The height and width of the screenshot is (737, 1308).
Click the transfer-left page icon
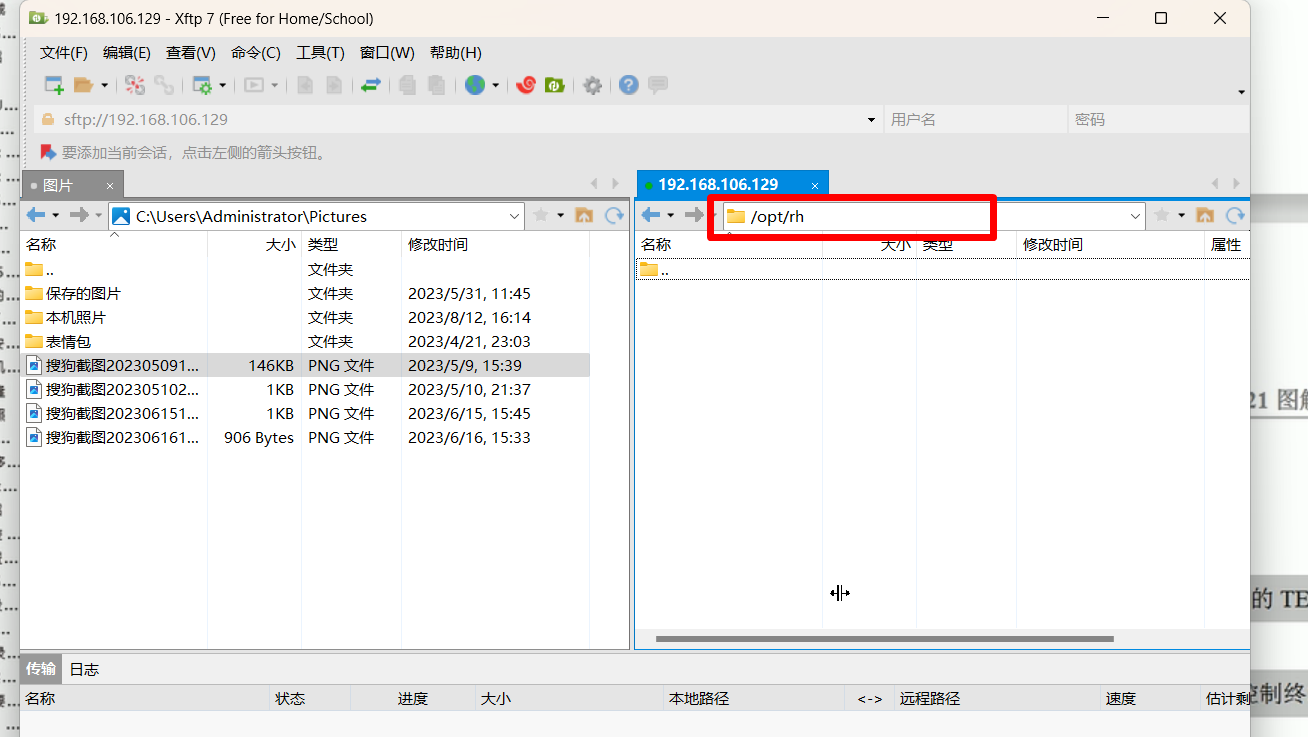point(306,86)
